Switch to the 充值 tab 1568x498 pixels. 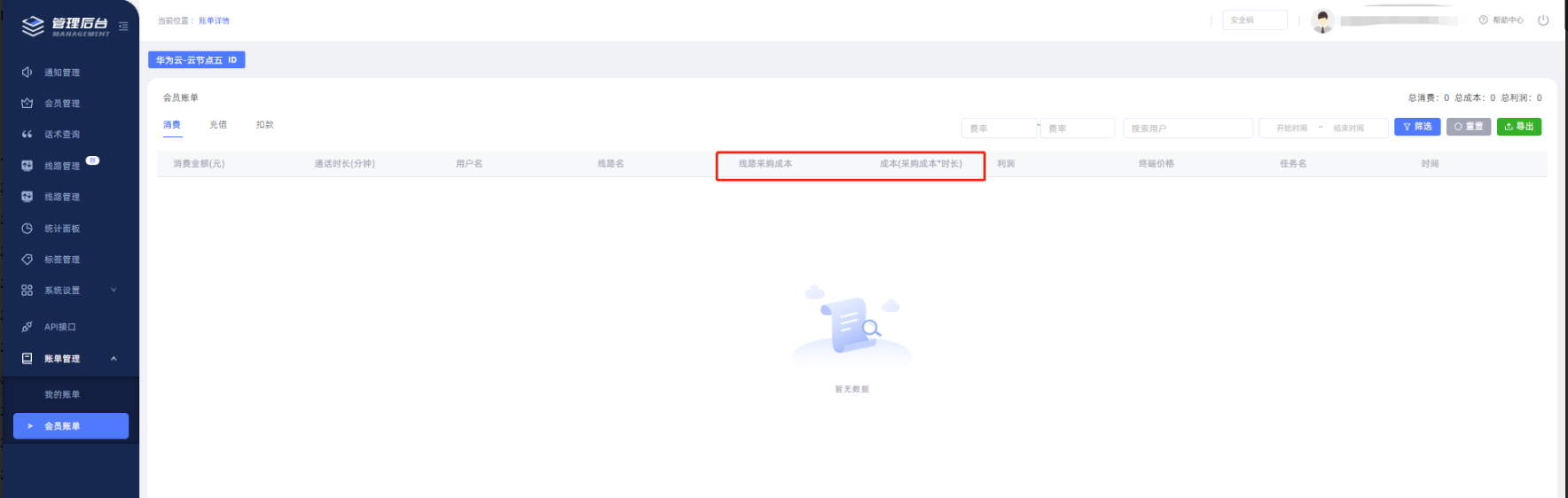pyautogui.click(x=218, y=125)
